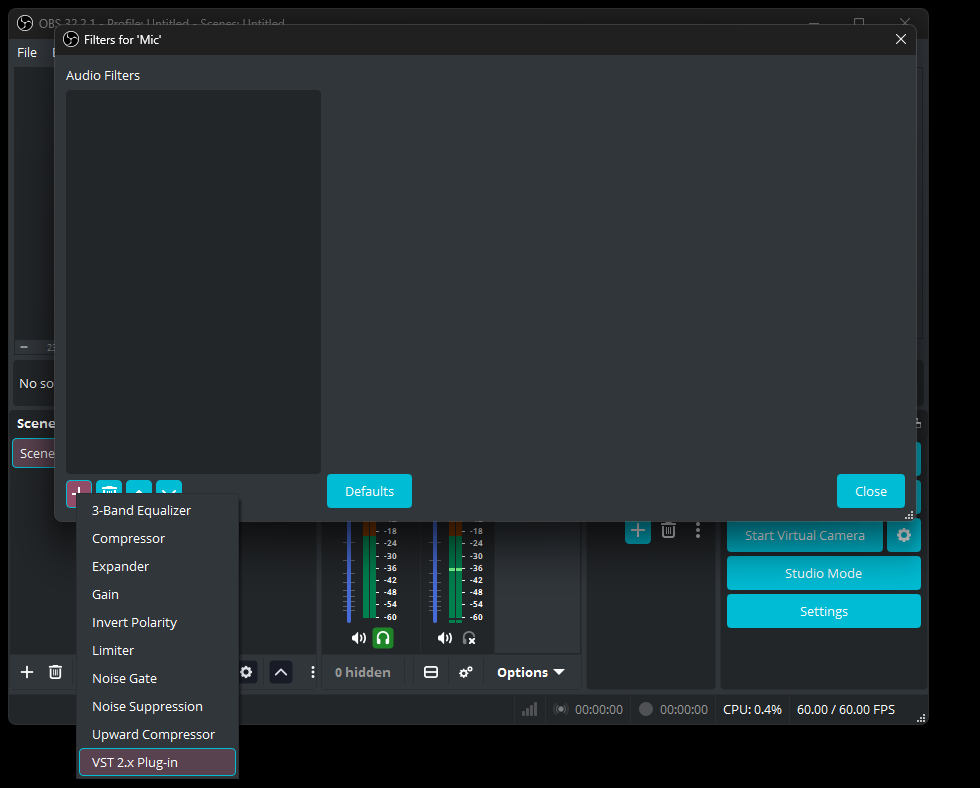Select the Limiter filter option
Image resolution: width=980 pixels, height=788 pixels.
coord(157,651)
